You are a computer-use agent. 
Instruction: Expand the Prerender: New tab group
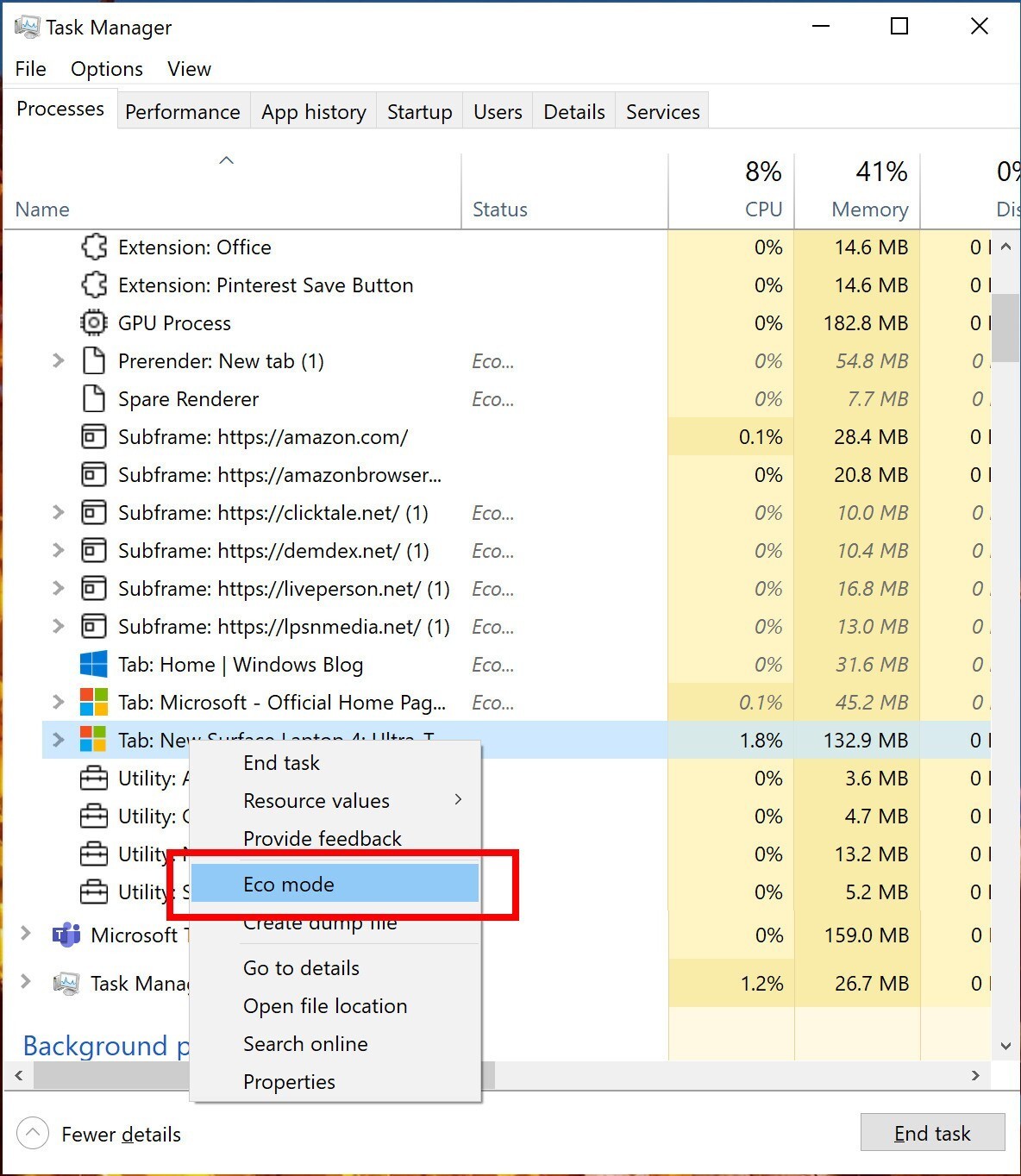(58, 361)
